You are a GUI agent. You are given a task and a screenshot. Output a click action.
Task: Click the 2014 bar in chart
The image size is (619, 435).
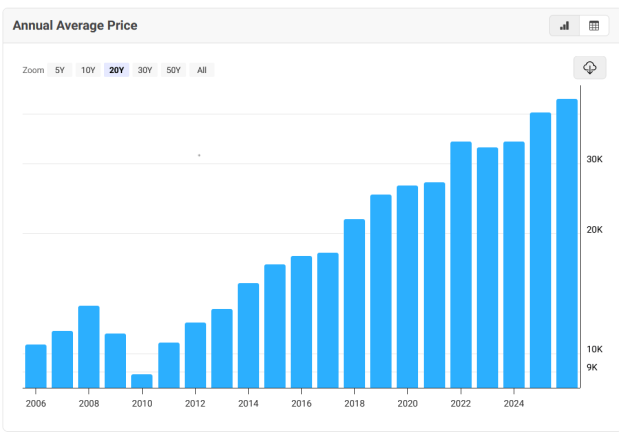[x=248, y=335]
